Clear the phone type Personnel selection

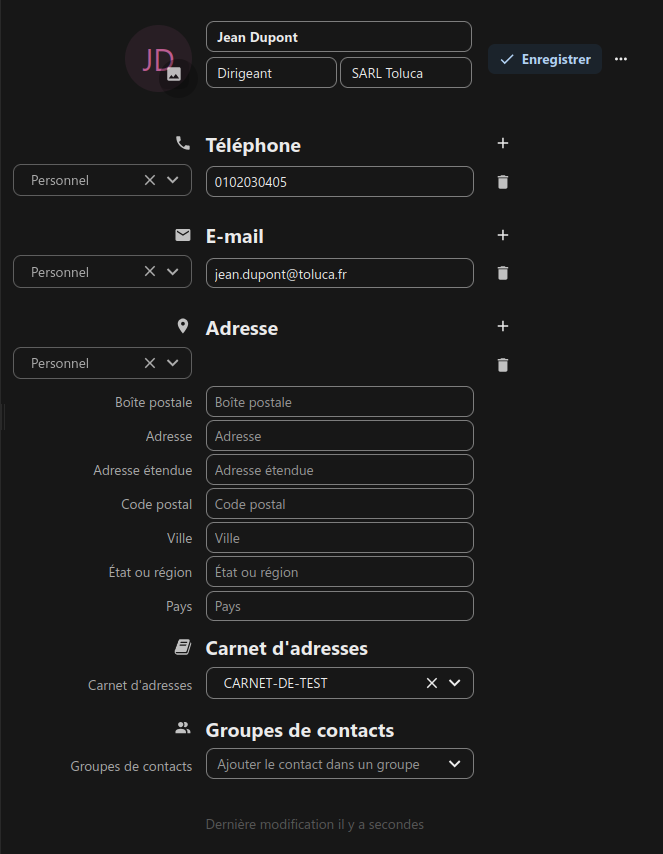[150, 180]
